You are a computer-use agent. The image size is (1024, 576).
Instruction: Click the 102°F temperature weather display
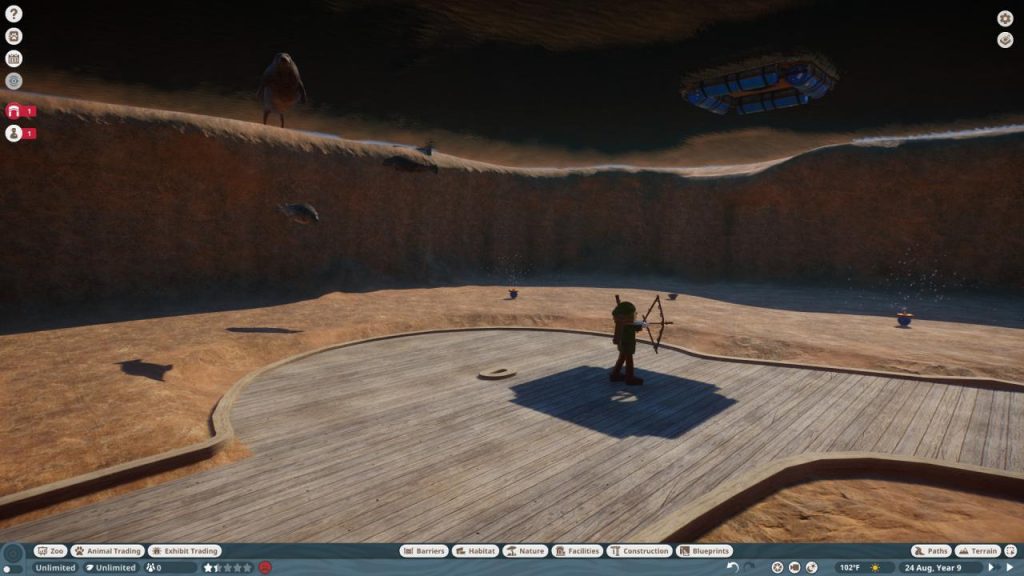(850, 568)
